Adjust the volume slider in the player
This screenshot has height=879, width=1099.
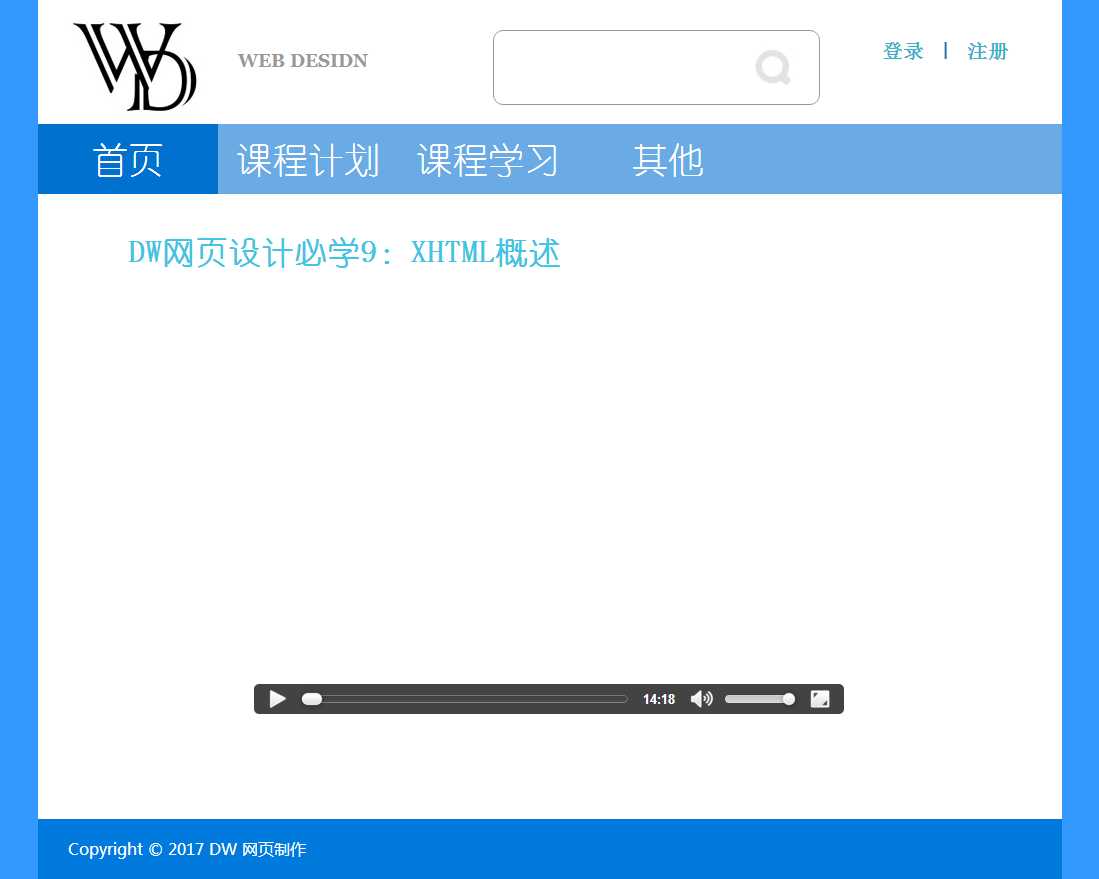point(758,699)
